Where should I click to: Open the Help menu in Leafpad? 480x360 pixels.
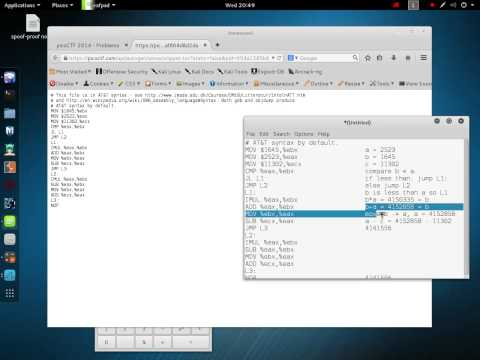pos(323,134)
